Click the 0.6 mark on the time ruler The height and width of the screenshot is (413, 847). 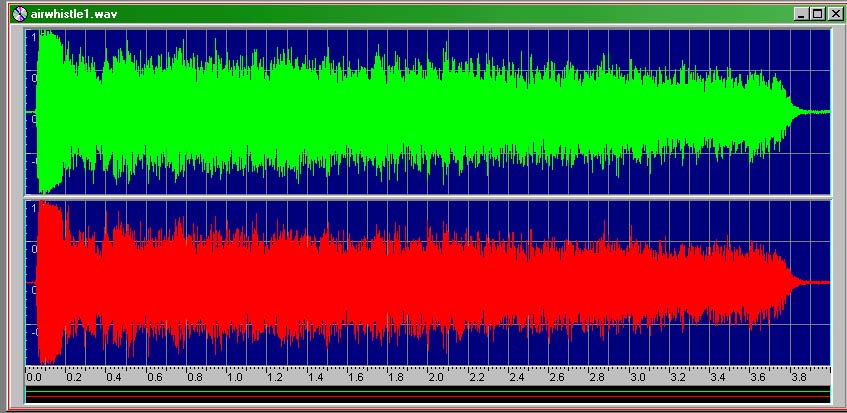154,377
